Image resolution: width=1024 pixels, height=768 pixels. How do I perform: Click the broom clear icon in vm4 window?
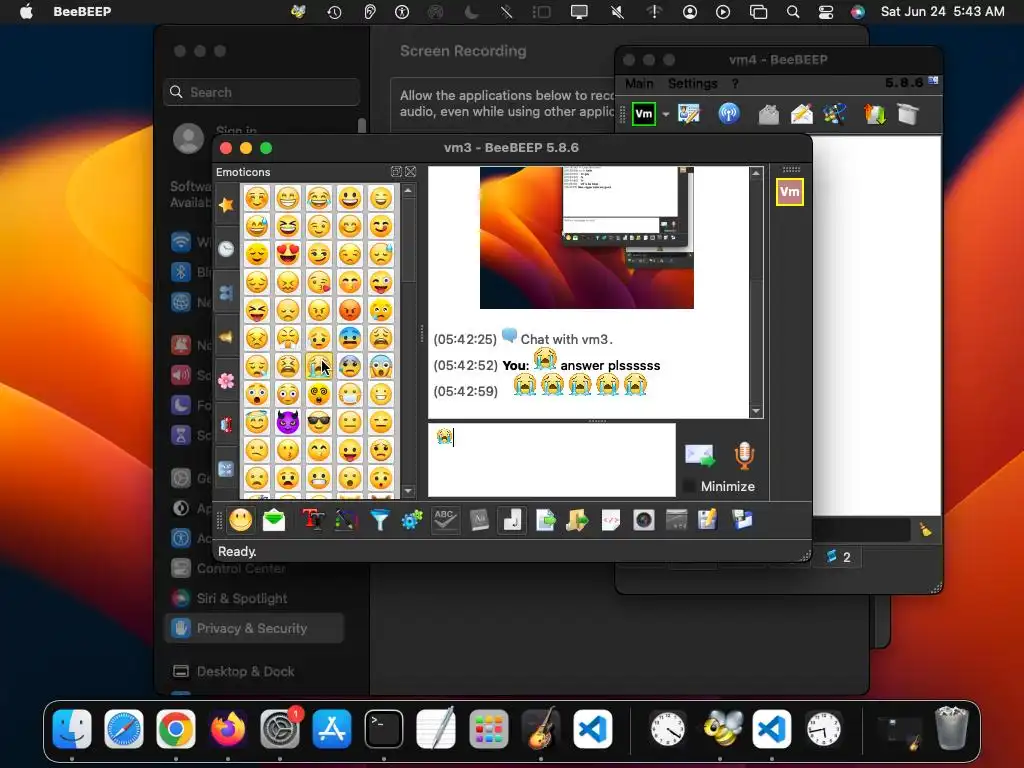coord(926,530)
